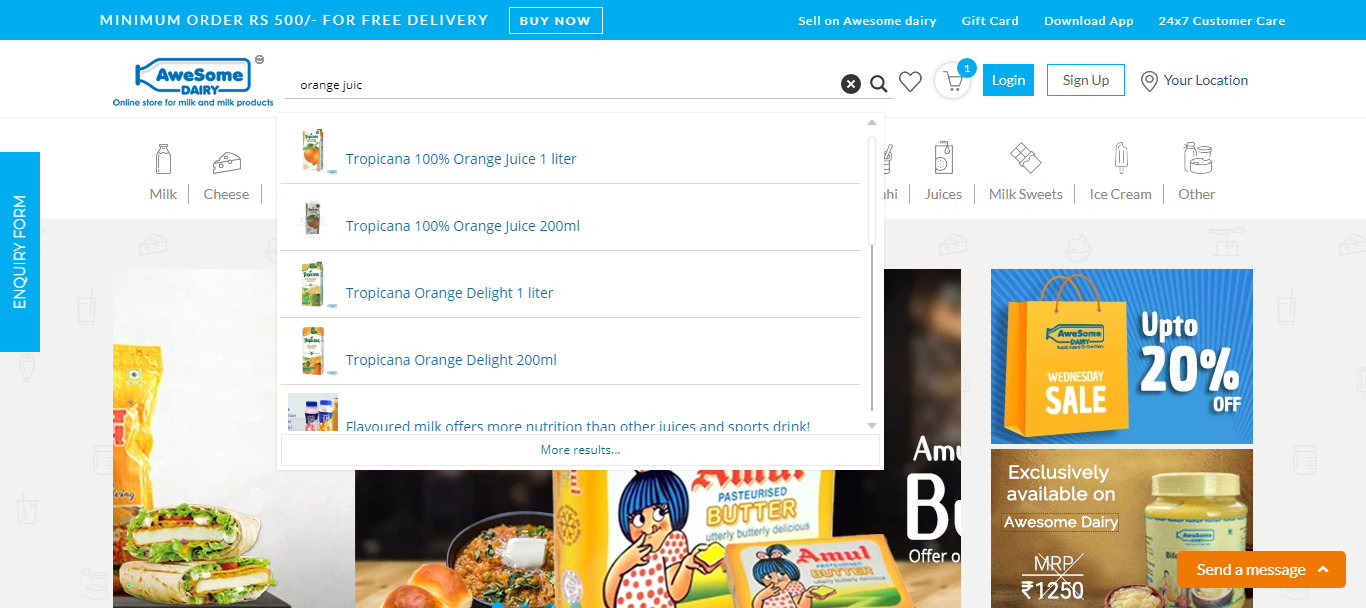1366x608 pixels.
Task: Clear the search box with the X icon
Action: [x=850, y=84]
